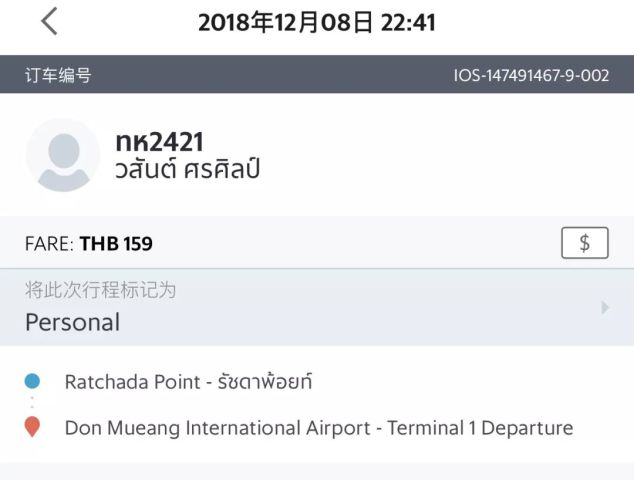Tap the 订车编号 booking number label
Image resolution: width=634 pixels, height=480 pixels.
(58, 75)
